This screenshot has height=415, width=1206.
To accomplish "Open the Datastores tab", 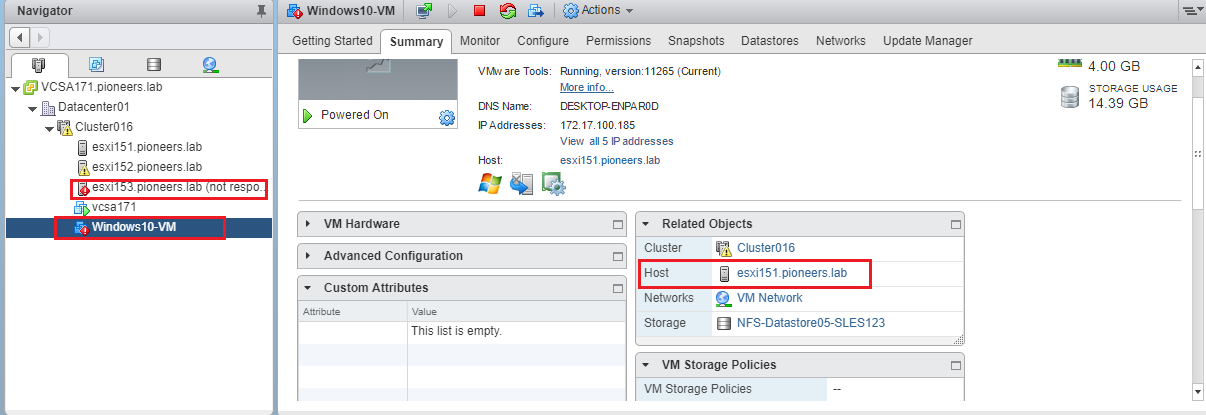I will (770, 41).
